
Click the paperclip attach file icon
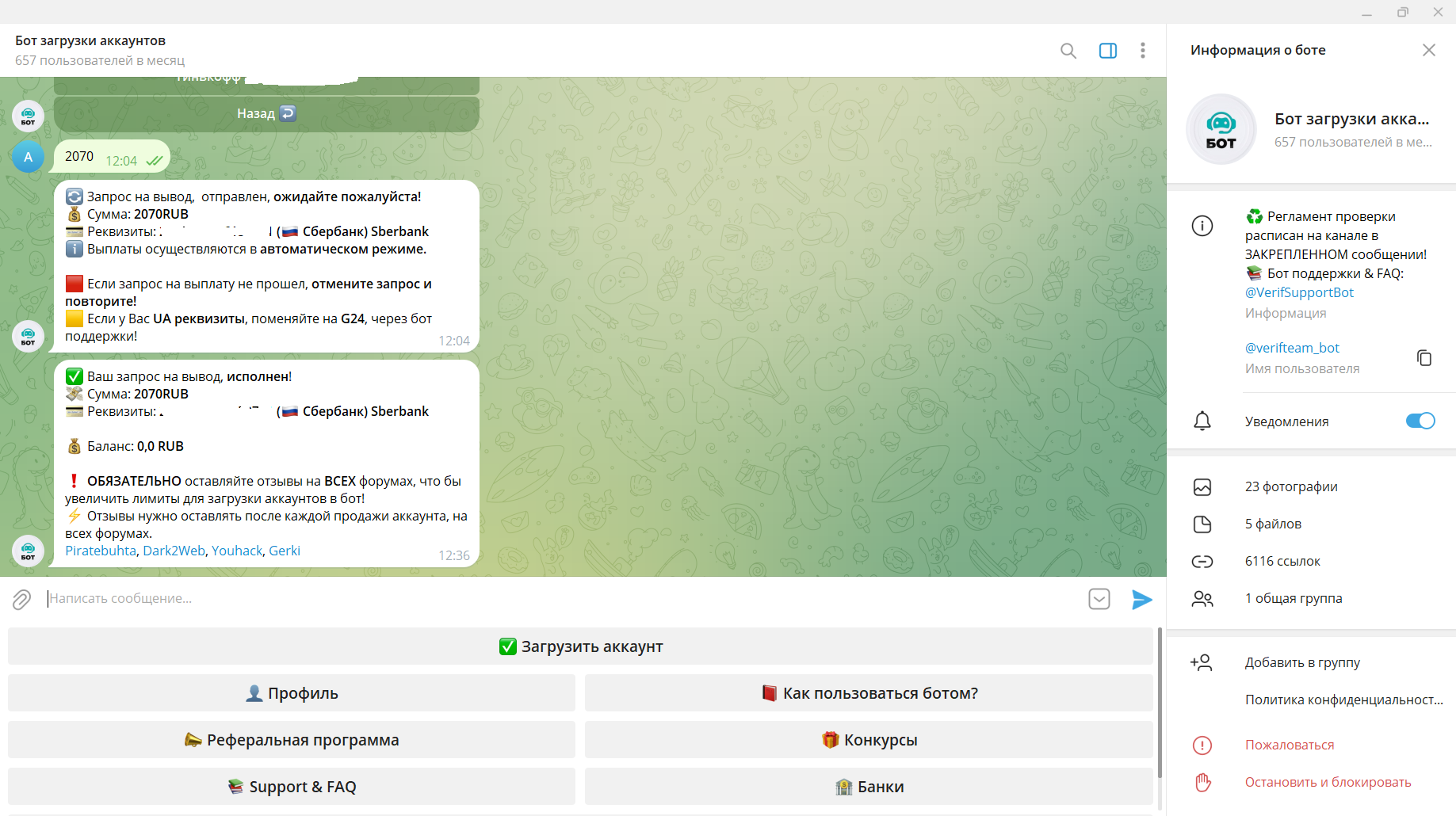tap(21, 599)
